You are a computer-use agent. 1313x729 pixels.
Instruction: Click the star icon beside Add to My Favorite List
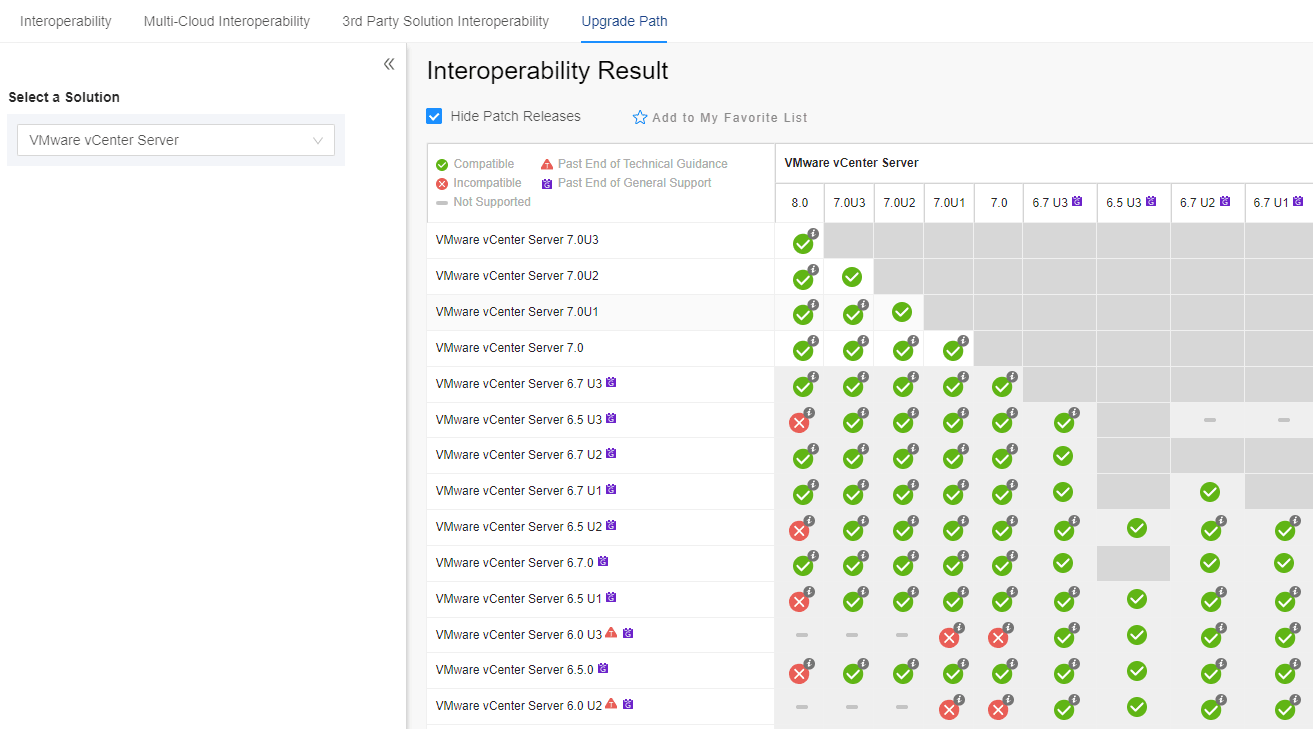point(640,118)
